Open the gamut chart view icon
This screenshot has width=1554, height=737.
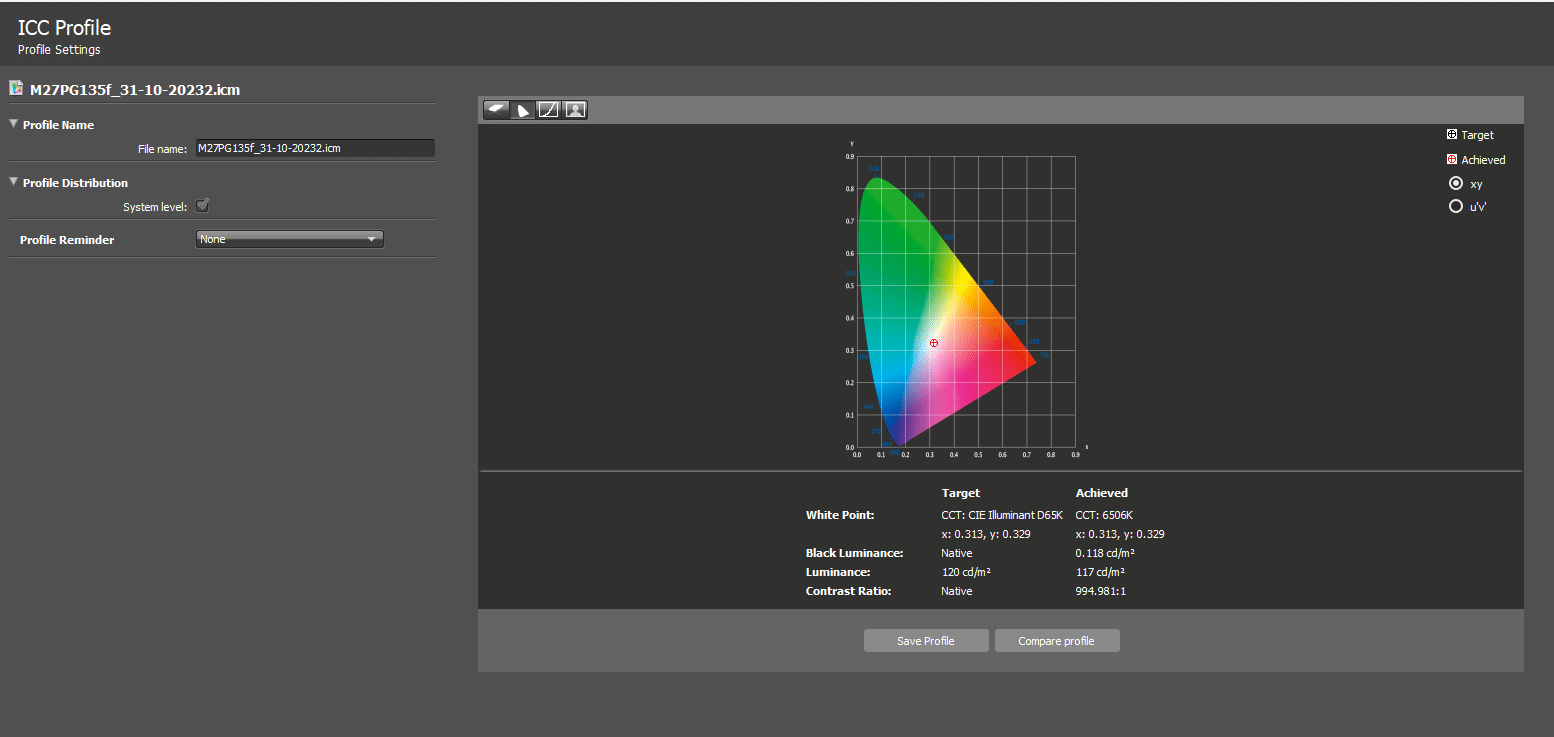523,110
